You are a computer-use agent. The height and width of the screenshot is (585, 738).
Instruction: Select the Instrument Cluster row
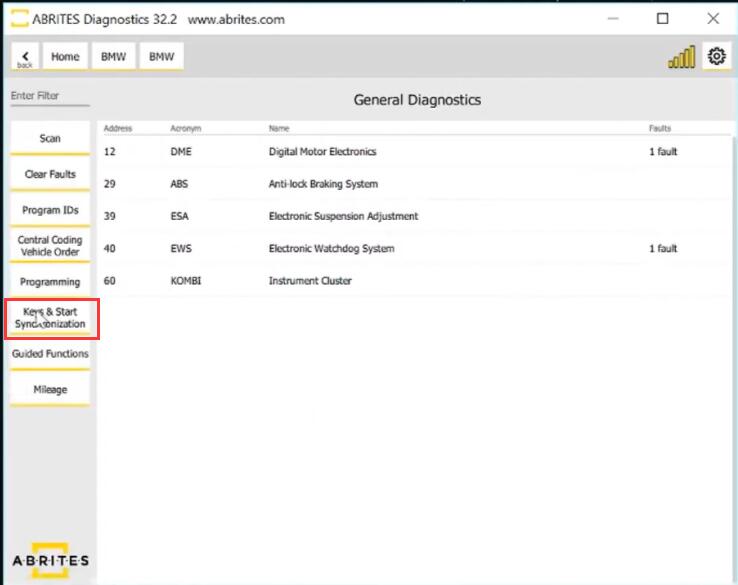coord(415,281)
